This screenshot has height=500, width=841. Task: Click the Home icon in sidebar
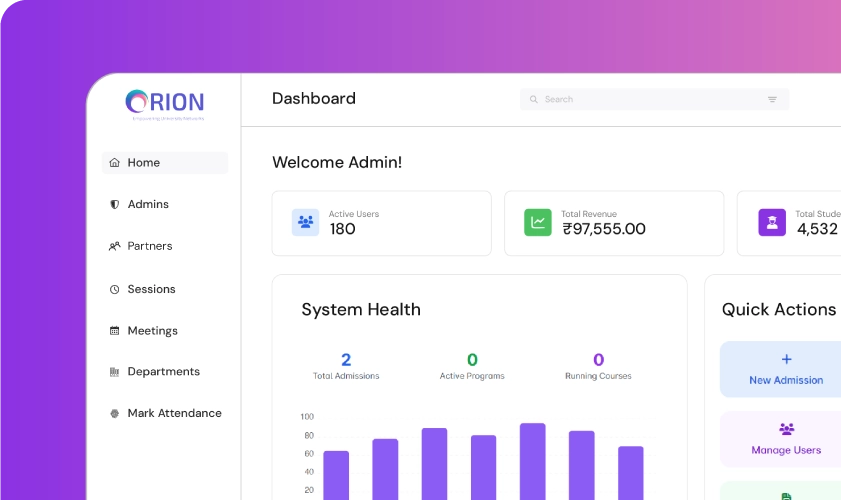pyautogui.click(x=115, y=163)
